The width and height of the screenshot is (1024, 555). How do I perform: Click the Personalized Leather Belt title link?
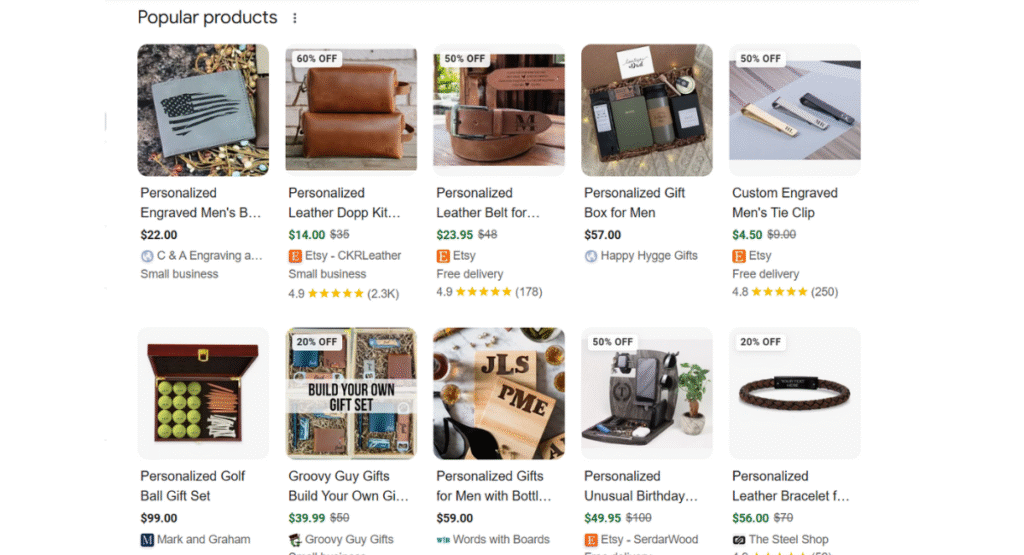coord(487,203)
